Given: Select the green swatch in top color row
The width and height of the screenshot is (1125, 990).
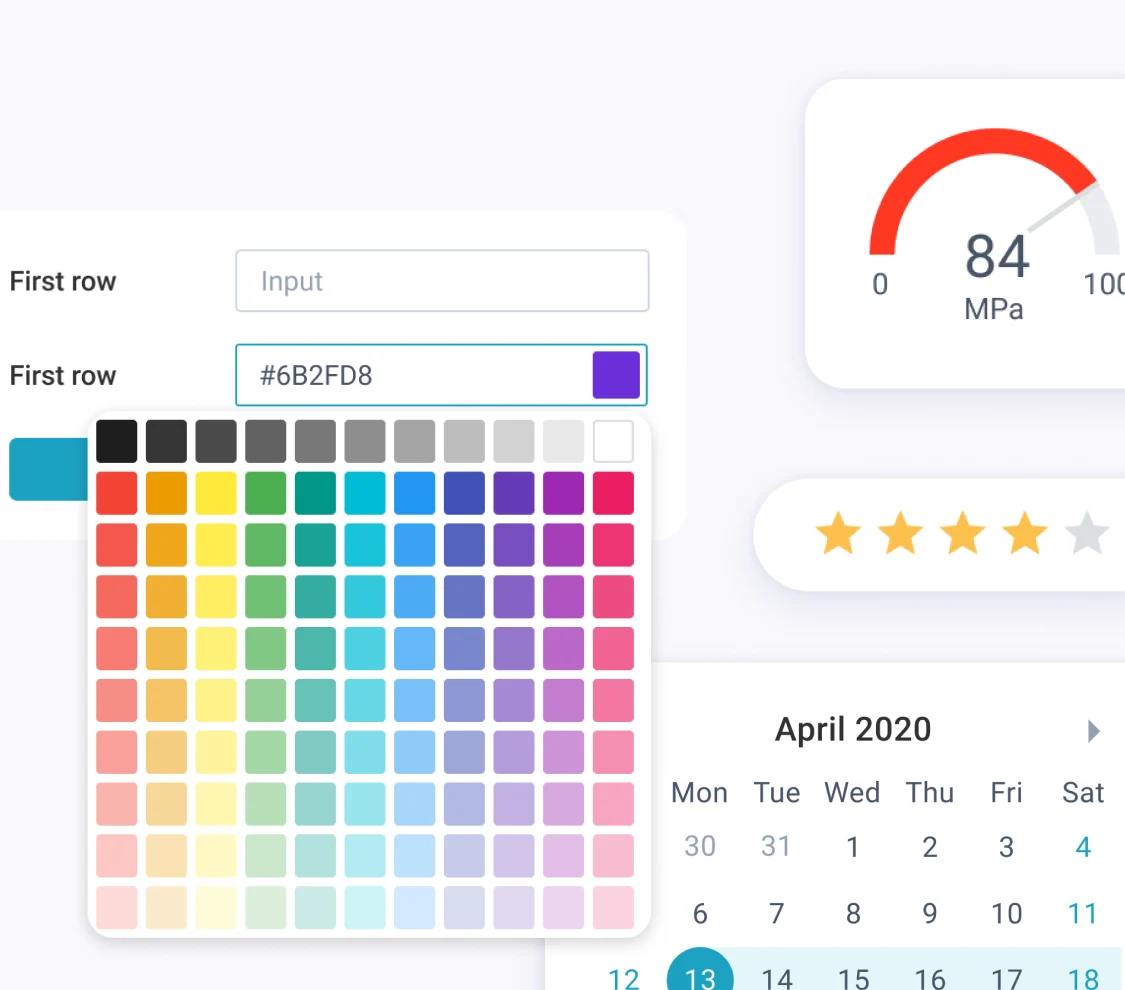Looking at the screenshot, I should point(265,493).
